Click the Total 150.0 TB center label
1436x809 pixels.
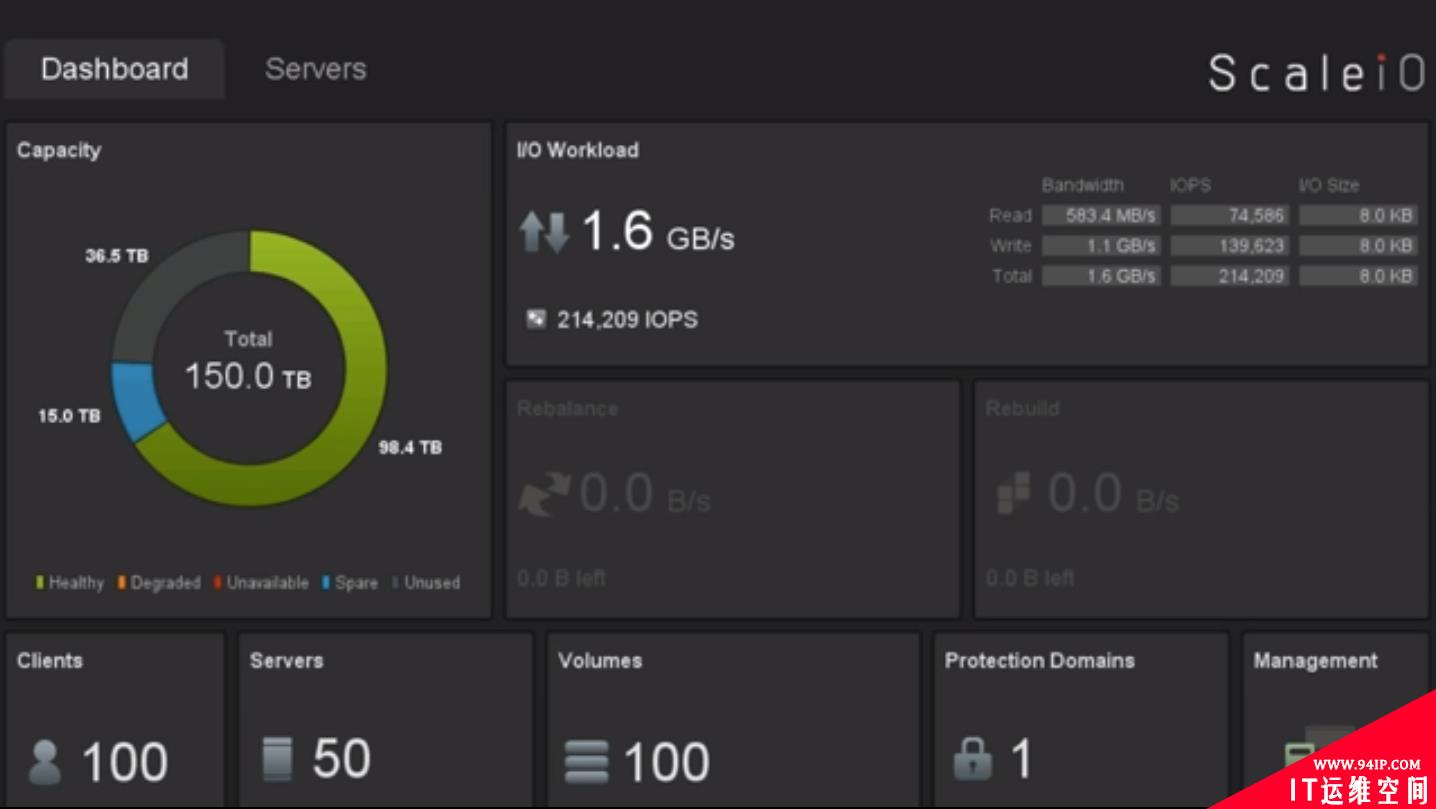click(248, 362)
